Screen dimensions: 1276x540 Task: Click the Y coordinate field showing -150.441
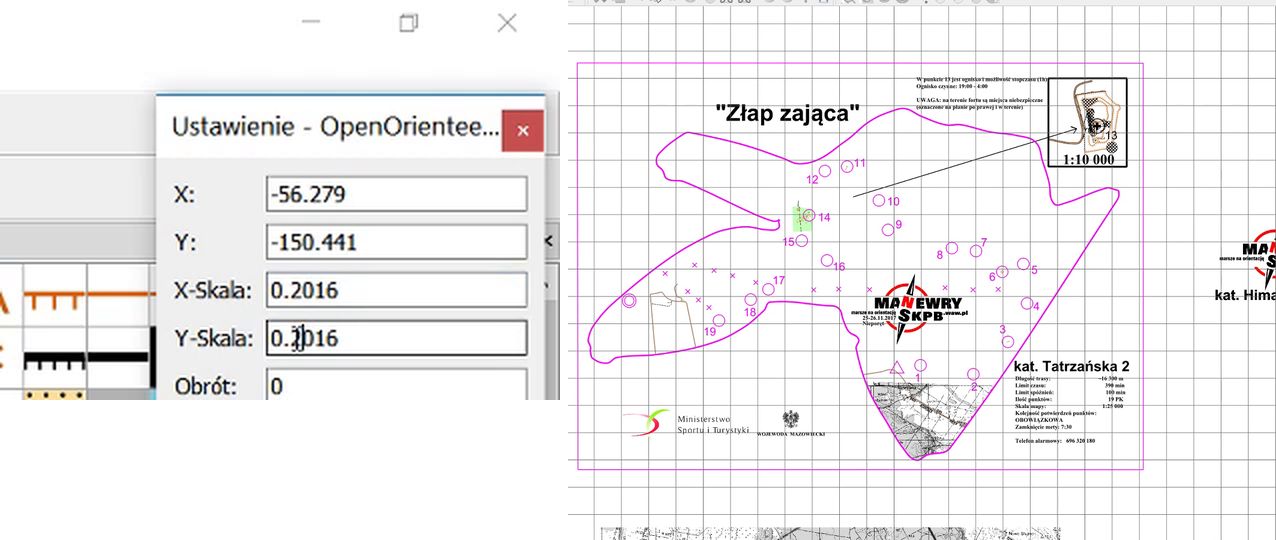coord(397,242)
